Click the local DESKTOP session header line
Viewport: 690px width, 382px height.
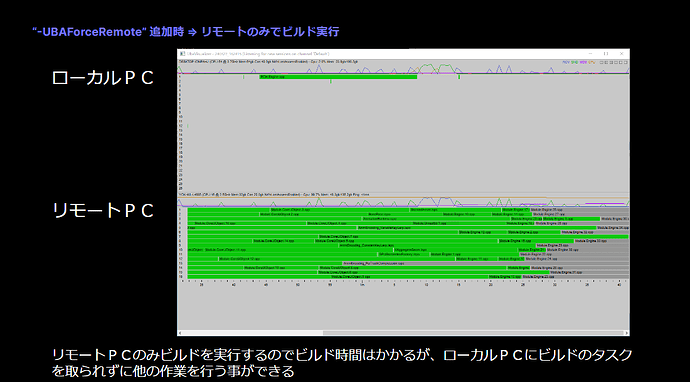coord(268,62)
